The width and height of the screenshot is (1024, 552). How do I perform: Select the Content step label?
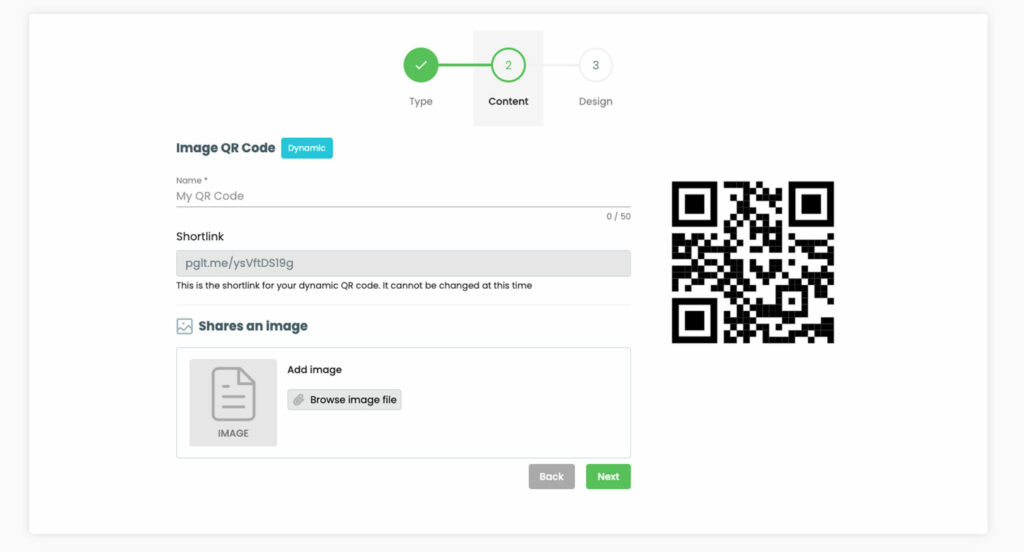[508, 101]
